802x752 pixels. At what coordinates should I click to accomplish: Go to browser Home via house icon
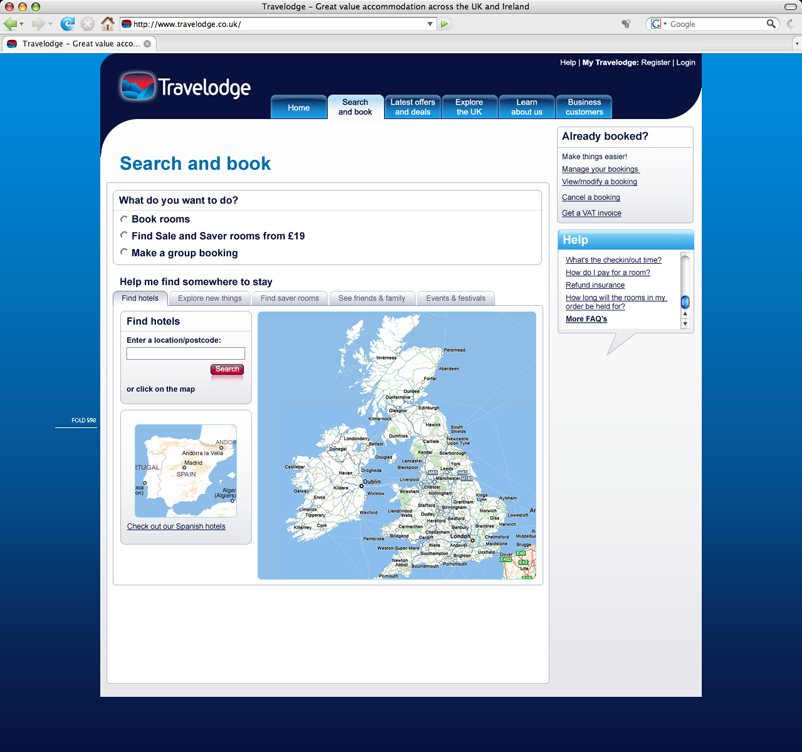(107, 24)
